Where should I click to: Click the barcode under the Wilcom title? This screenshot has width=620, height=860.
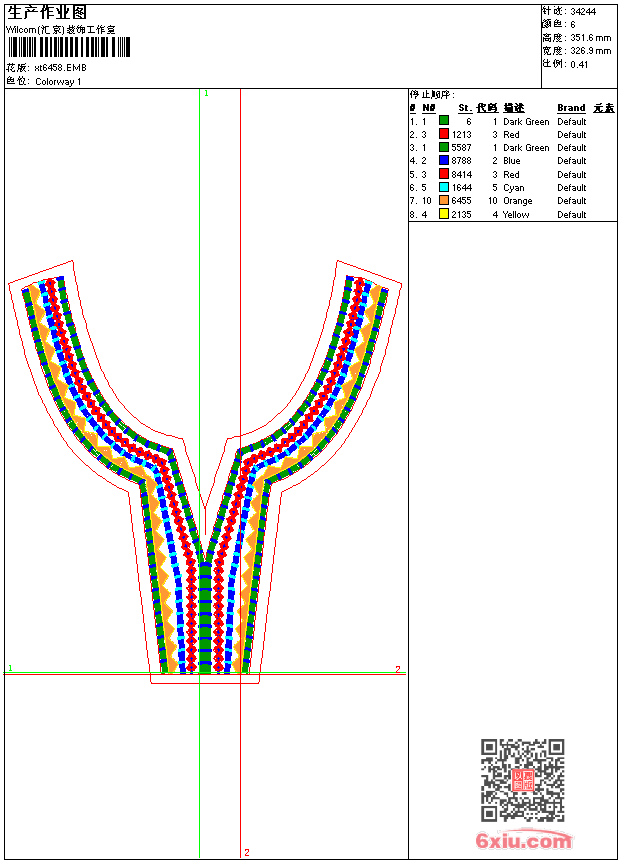coord(69,47)
